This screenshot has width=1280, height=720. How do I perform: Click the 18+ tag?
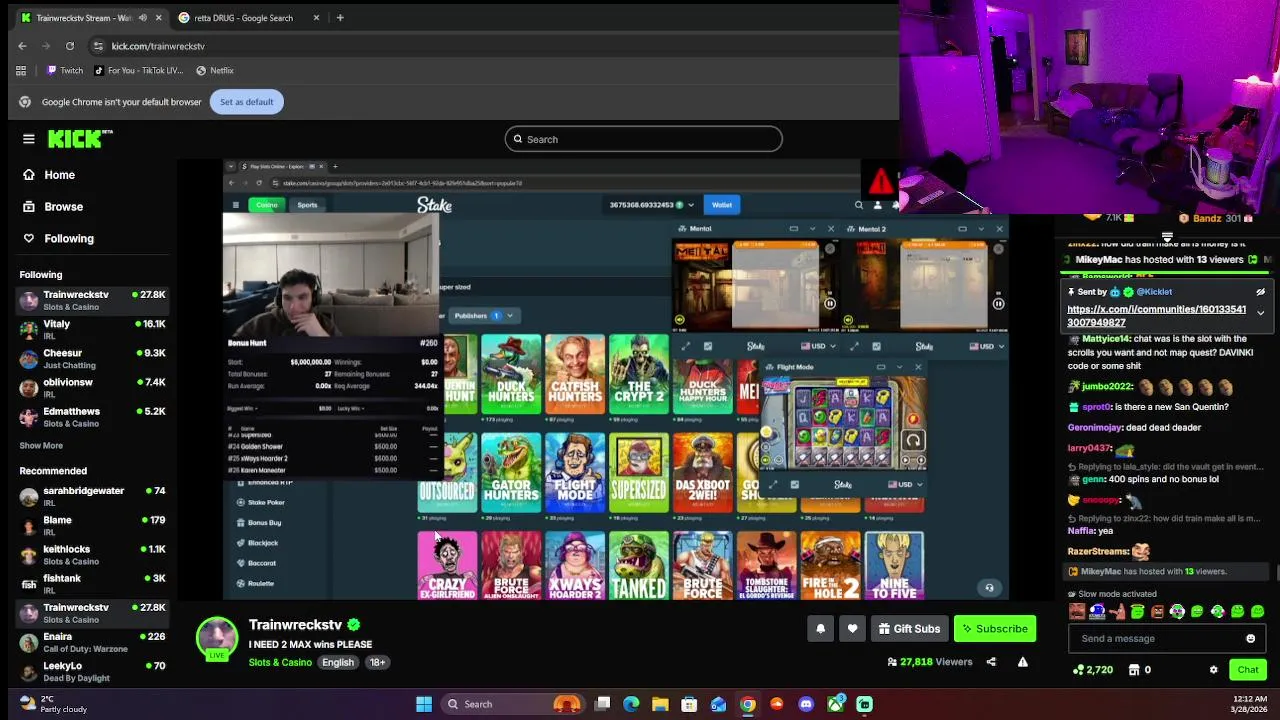[377, 663]
